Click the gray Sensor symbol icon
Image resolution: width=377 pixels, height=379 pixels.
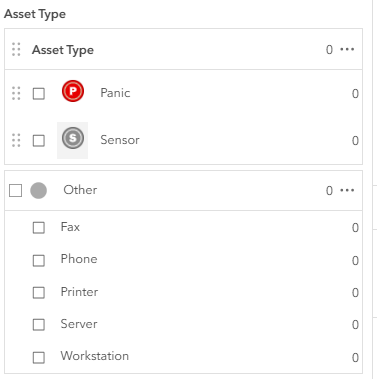(x=73, y=138)
